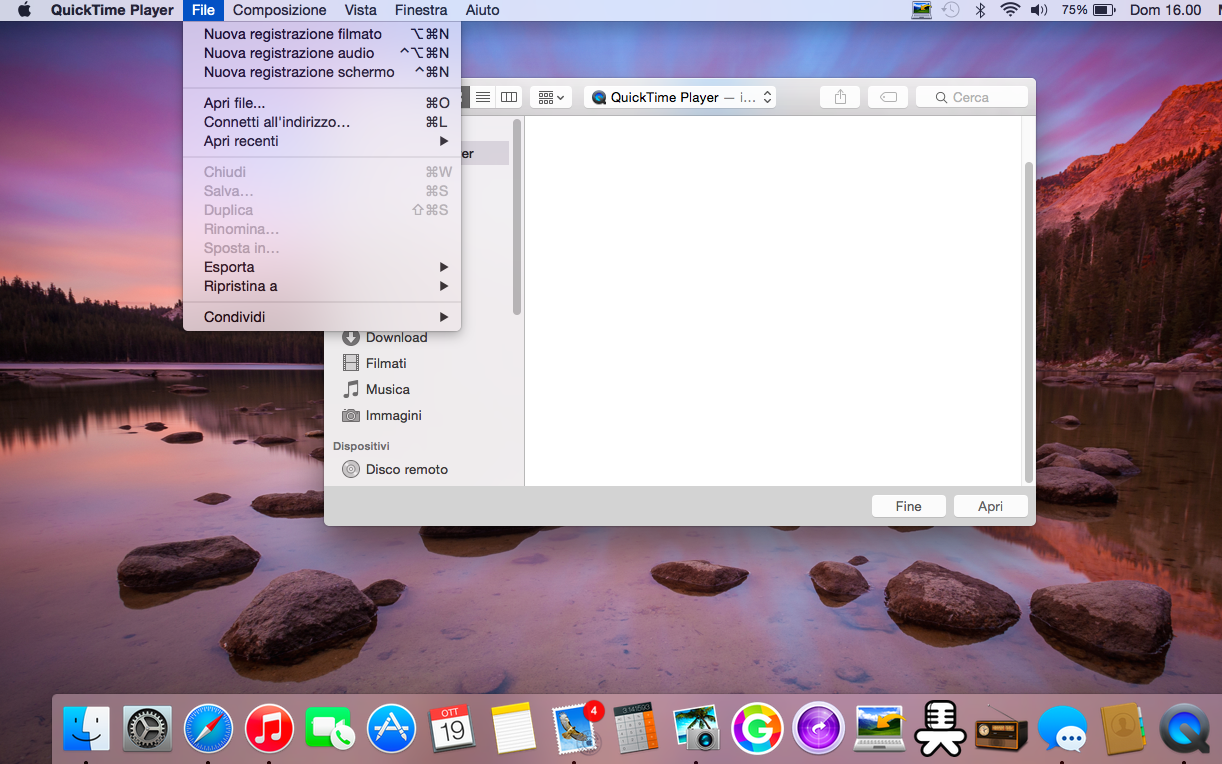The width and height of the screenshot is (1222, 764).
Task: Click the Wi-Fi status icon in menu bar
Action: 1010,10
